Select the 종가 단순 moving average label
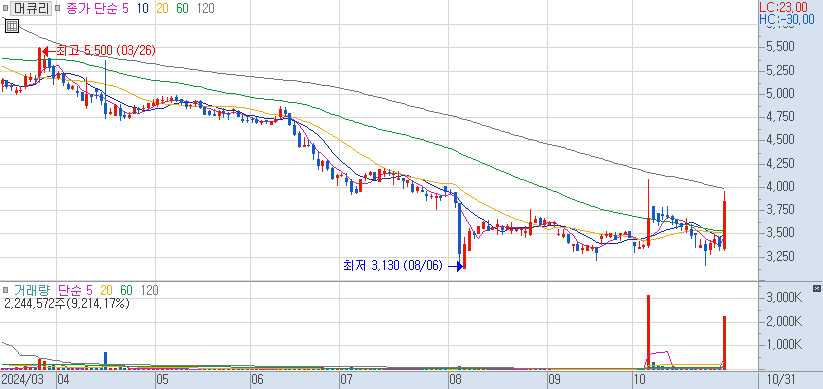 pyautogui.click(x=92, y=9)
